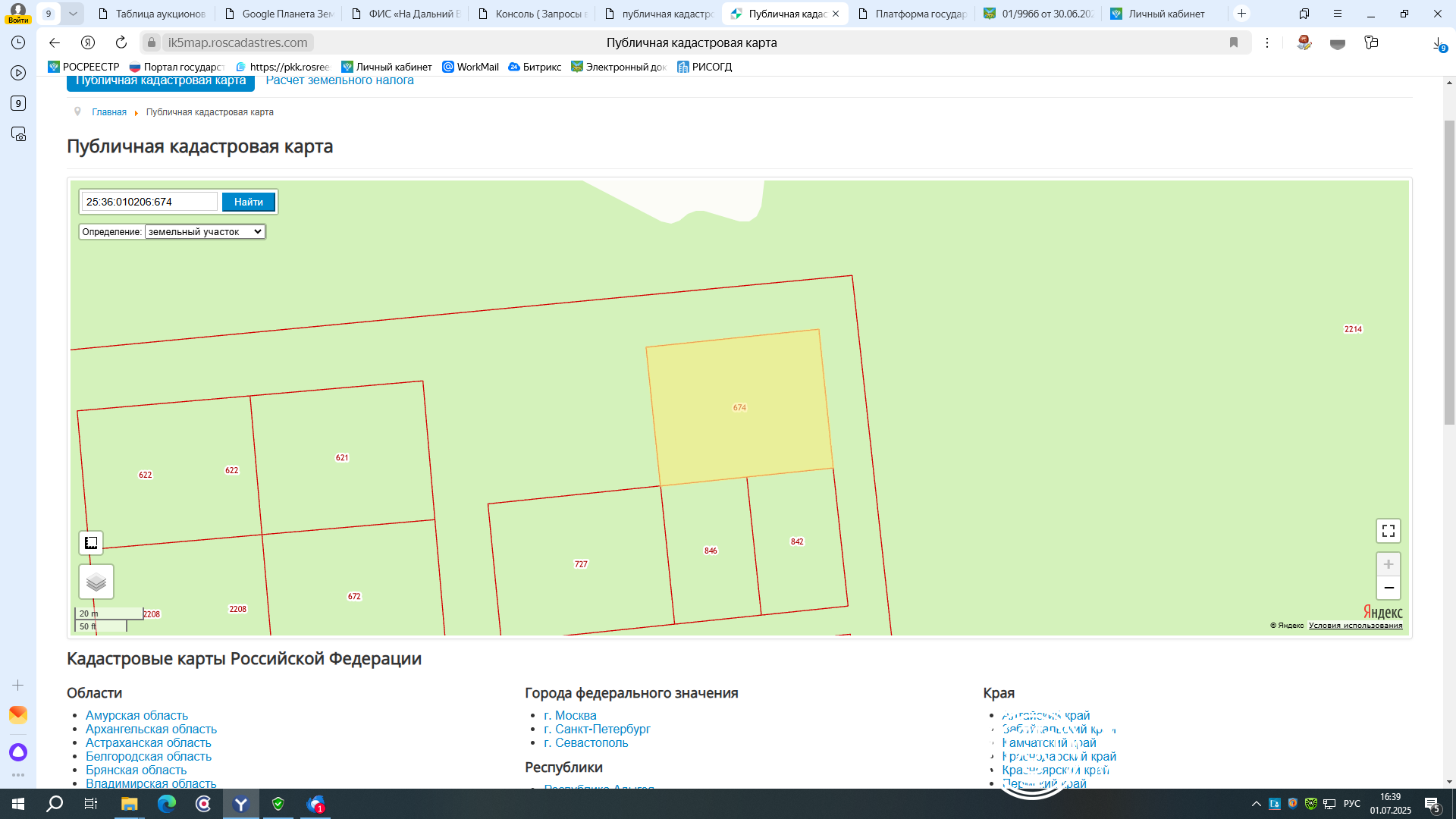Click the map ruler measurement tool
The height and width of the screenshot is (819, 1456).
pos(91,543)
